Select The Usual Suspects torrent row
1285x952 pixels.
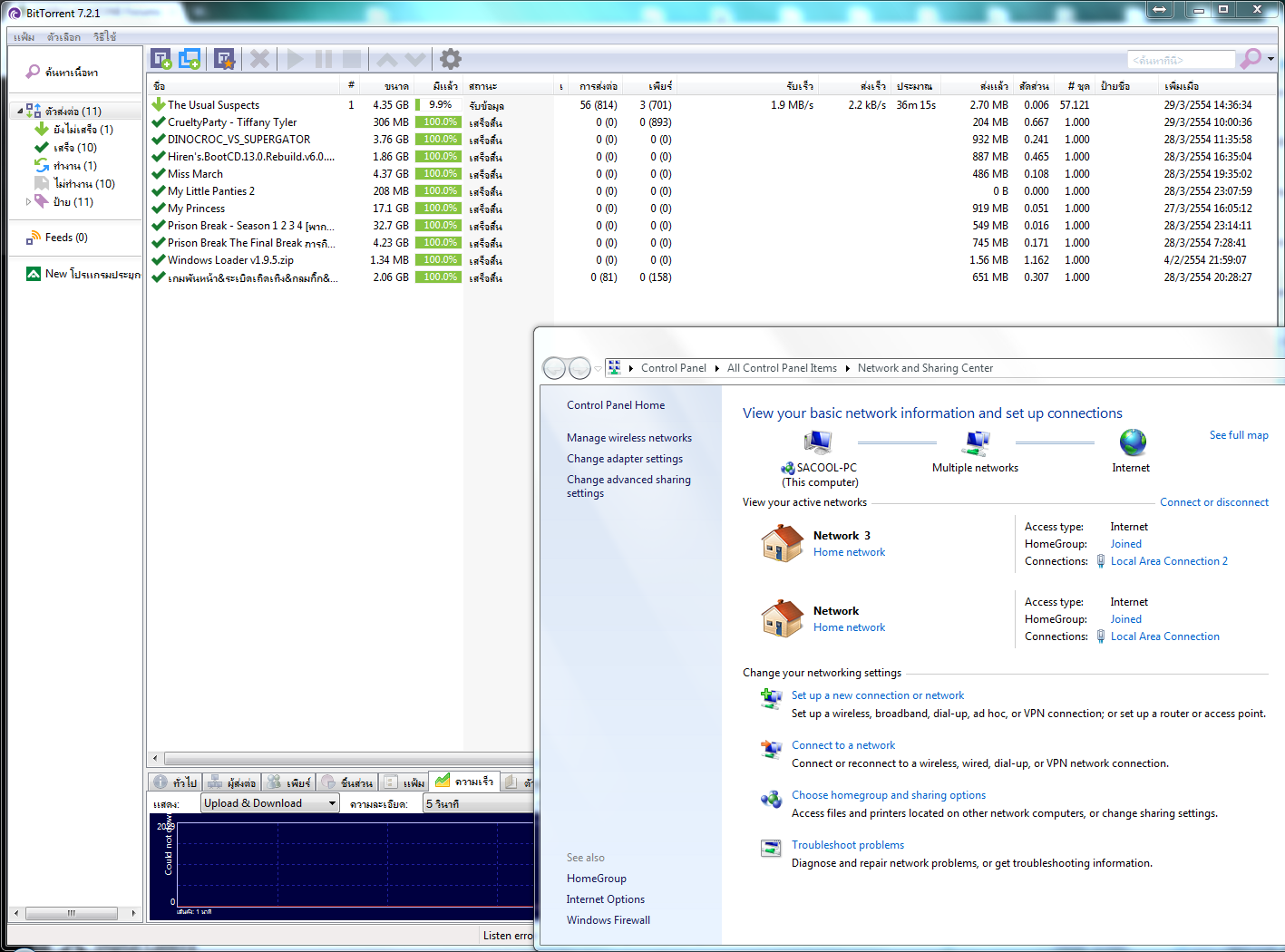click(x=712, y=105)
